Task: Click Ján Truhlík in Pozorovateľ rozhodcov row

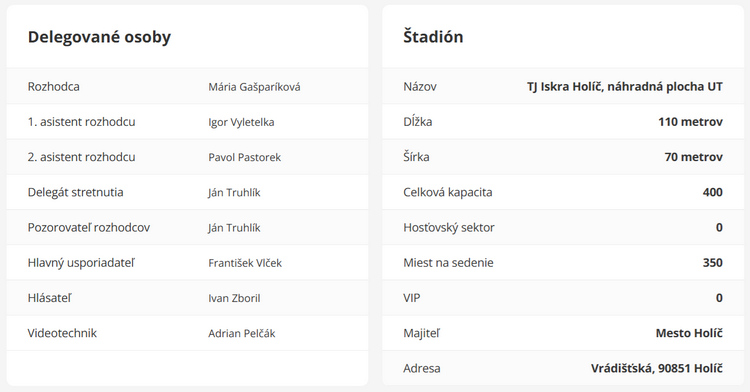Action: pos(234,228)
